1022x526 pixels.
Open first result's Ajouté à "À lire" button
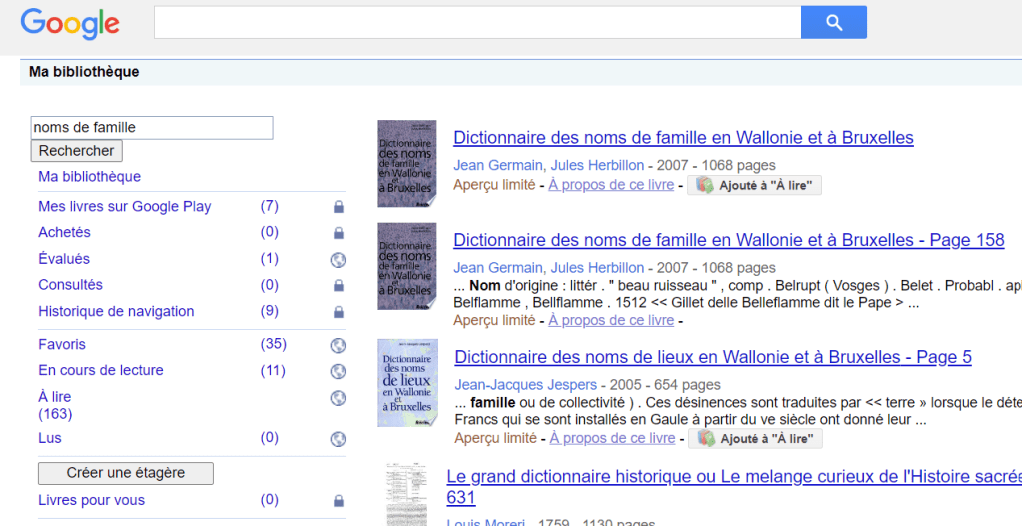point(754,185)
